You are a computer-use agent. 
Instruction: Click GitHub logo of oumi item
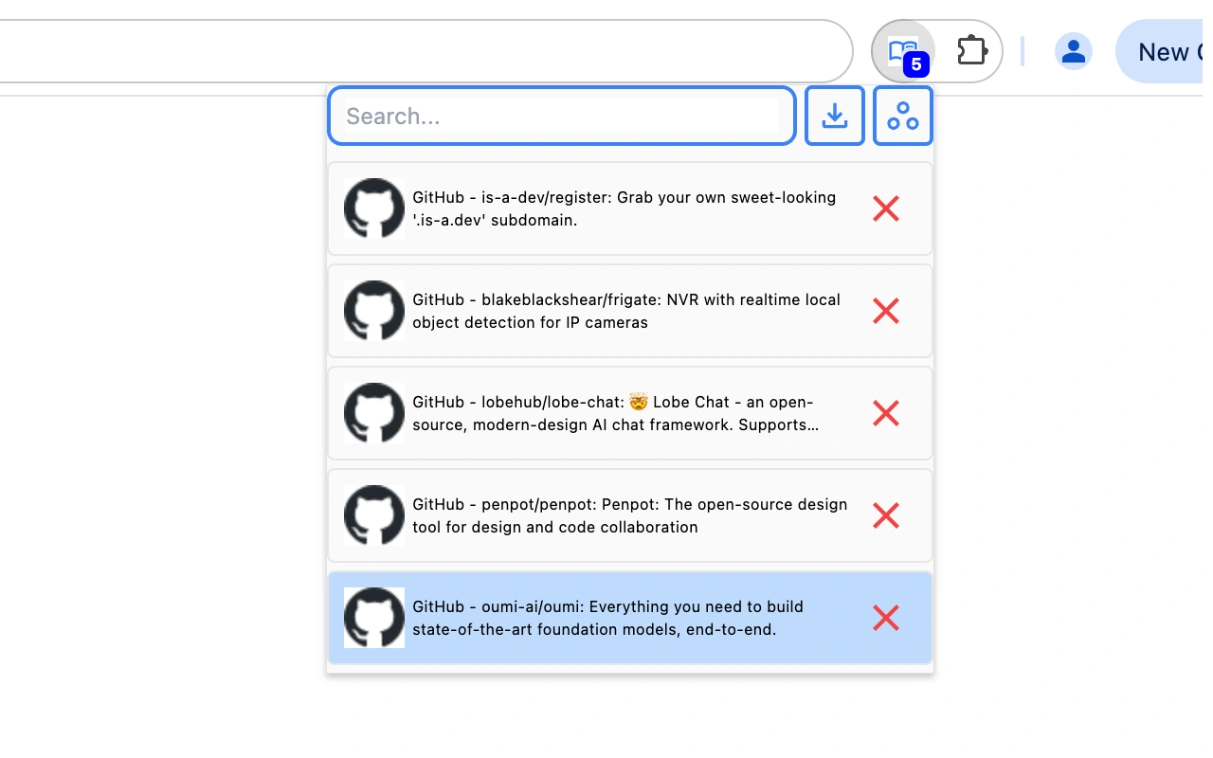pos(374,617)
